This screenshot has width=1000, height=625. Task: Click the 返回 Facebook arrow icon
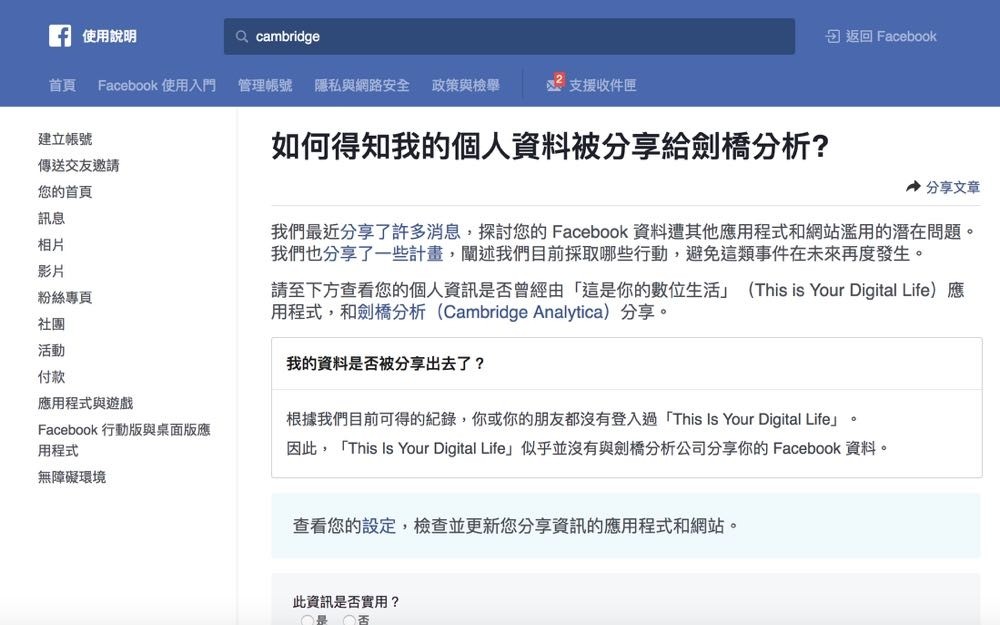(x=832, y=37)
